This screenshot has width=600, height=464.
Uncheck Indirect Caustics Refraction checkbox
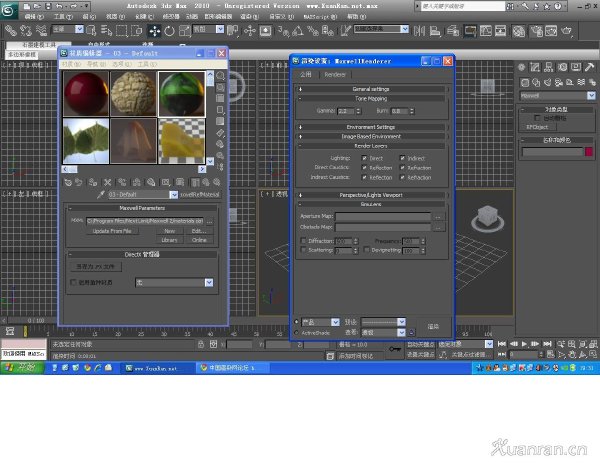402,177
